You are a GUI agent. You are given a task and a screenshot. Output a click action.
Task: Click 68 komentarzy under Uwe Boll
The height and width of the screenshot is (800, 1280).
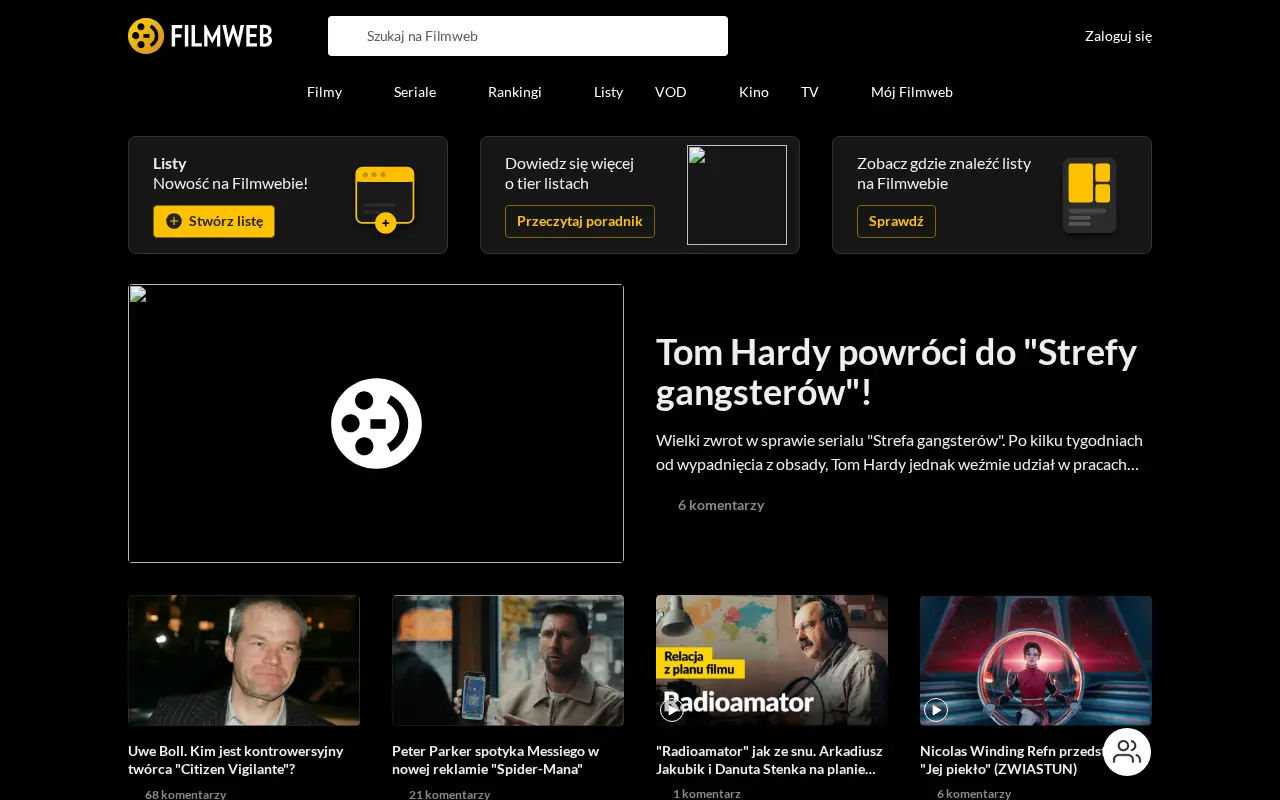coord(185,794)
